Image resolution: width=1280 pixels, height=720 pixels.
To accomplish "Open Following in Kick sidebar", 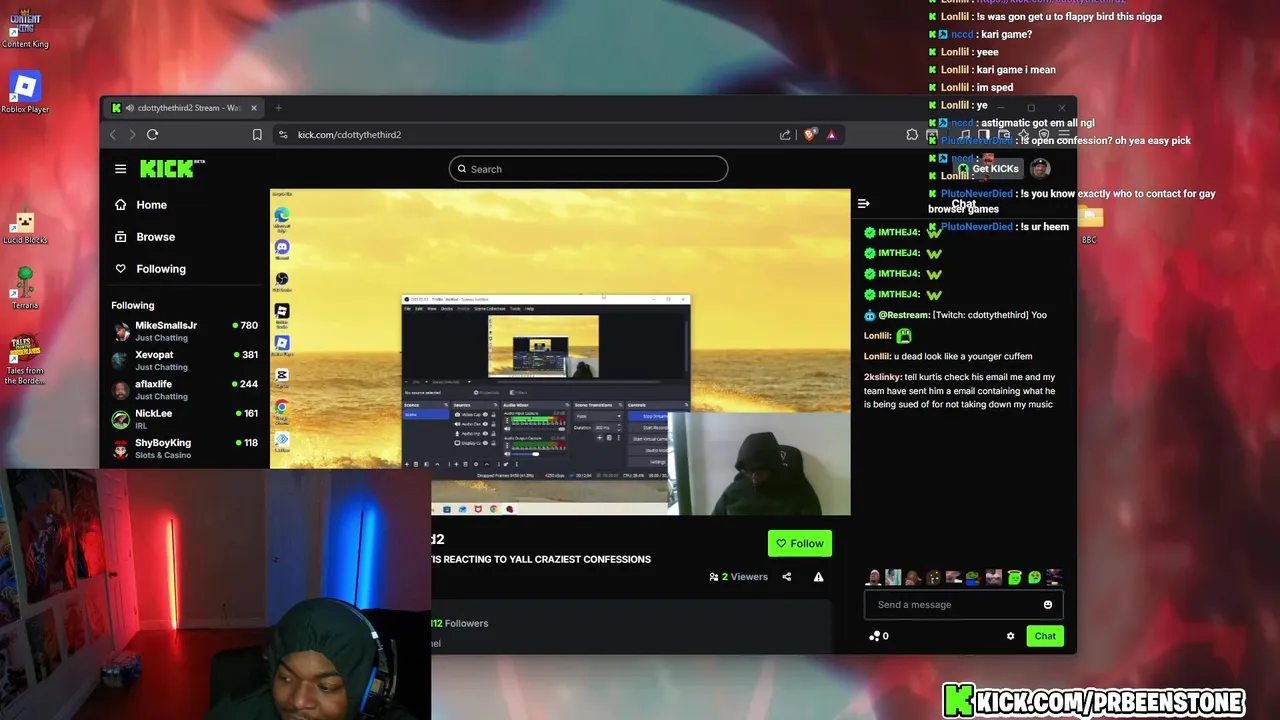I will pyautogui.click(x=151, y=269).
